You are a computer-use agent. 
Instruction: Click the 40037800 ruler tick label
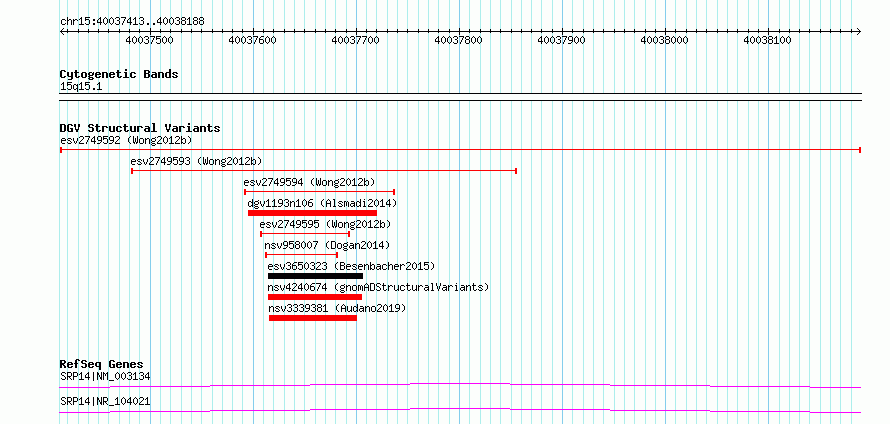coord(459,40)
